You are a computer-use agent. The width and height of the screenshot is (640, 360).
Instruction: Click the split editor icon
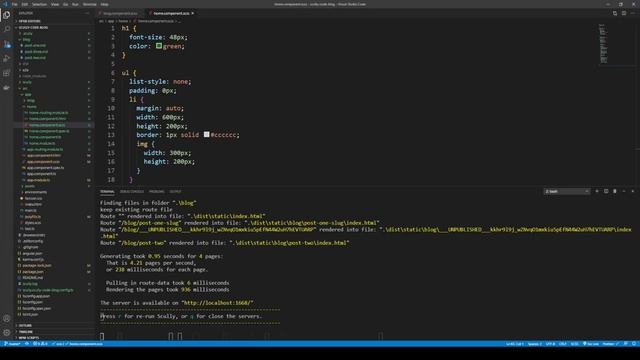[x=624, y=13]
